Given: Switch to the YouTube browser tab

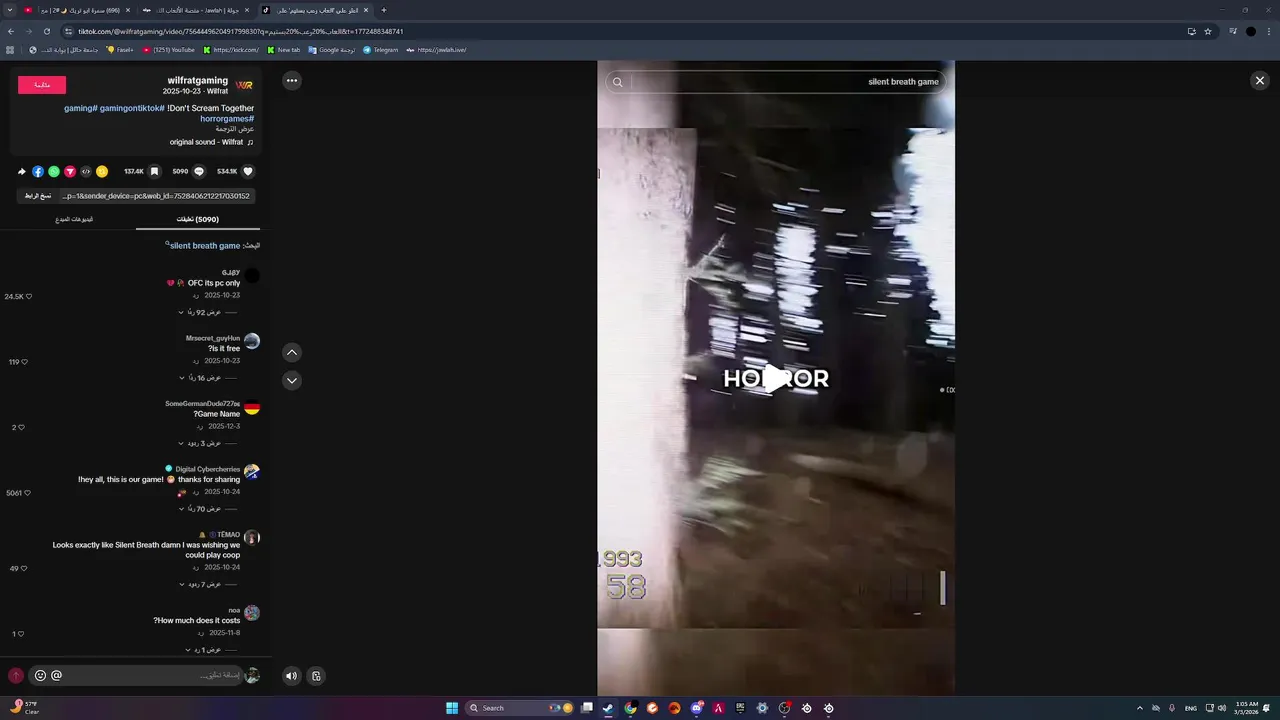Looking at the screenshot, I should point(77,10).
